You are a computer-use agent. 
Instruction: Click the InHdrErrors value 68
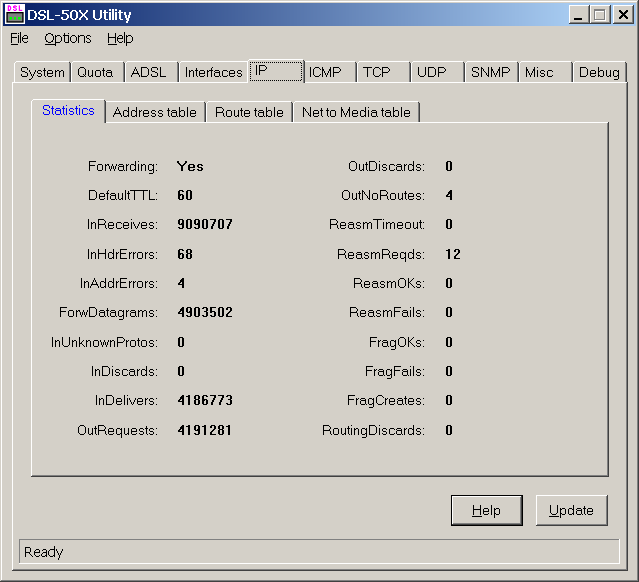point(185,254)
